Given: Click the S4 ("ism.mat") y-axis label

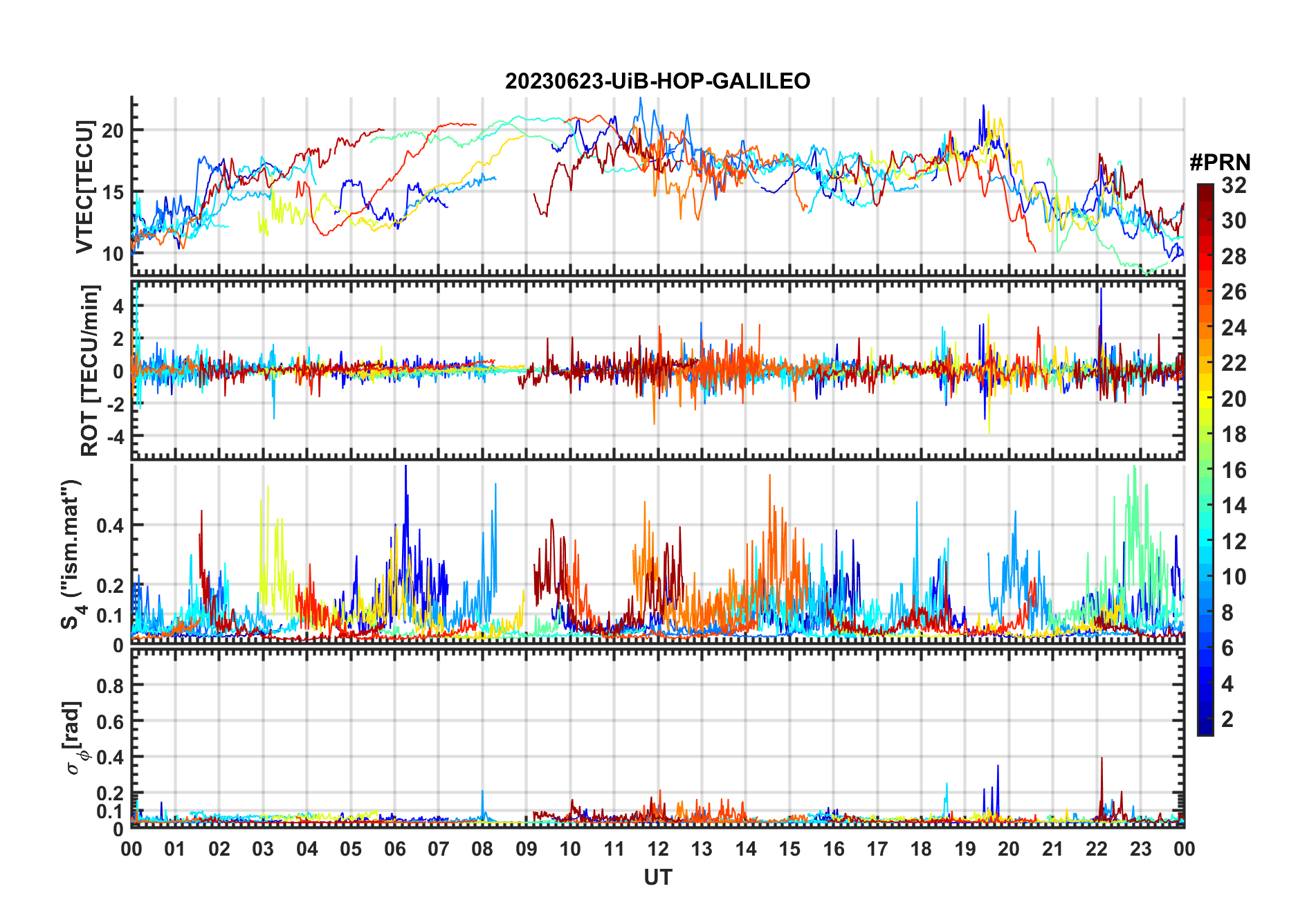Looking at the screenshot, I should pyautogui.click(x=72, y=554).
